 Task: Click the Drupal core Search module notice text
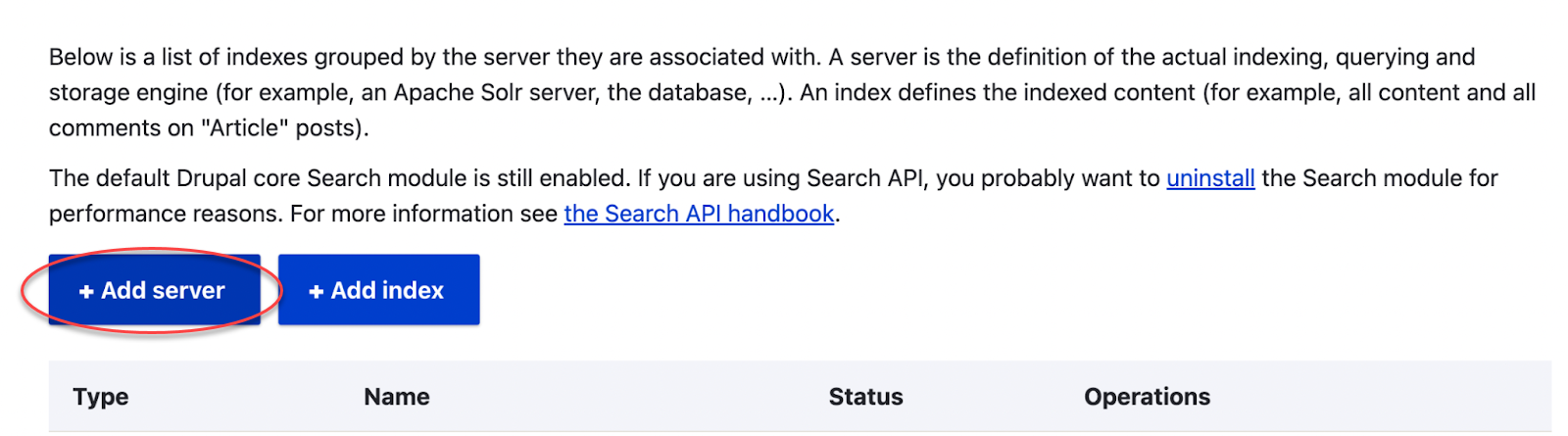pyautogui.click(x=774, y=196)
